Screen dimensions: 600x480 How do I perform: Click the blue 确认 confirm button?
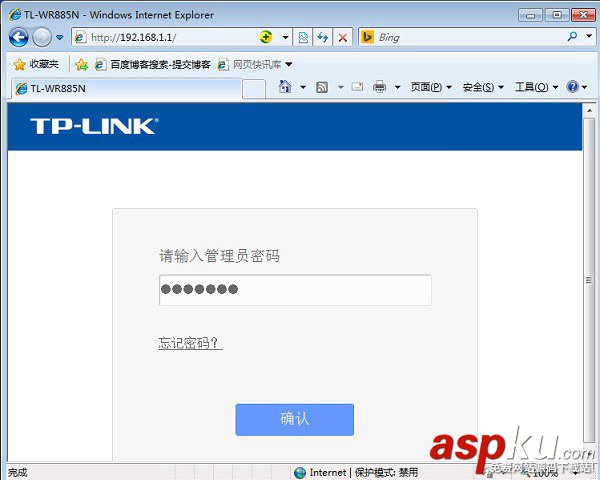click(x=294, y=420)
